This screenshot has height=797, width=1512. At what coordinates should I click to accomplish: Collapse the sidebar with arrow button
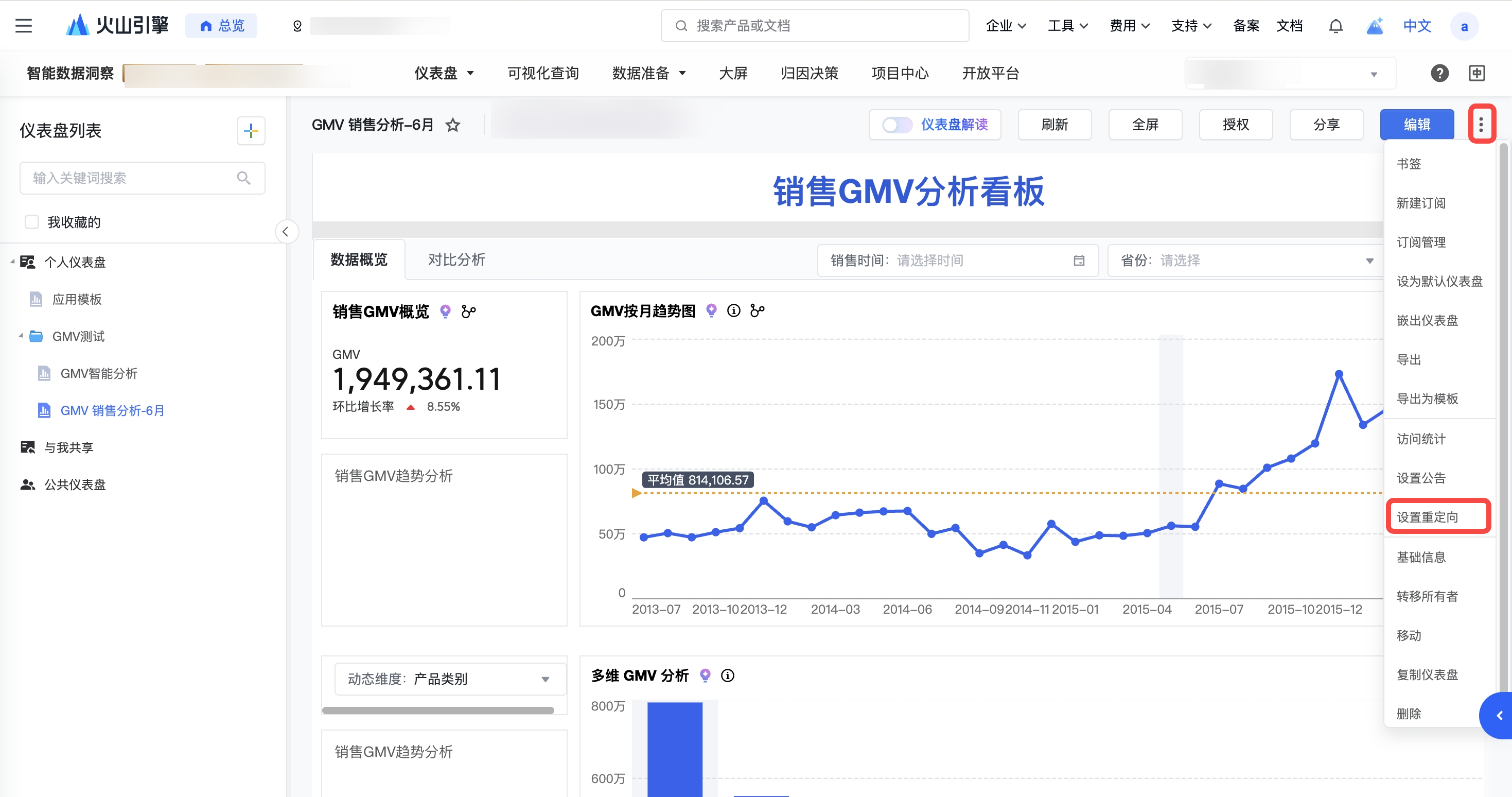pyautogui.click(x=286, y=231)
